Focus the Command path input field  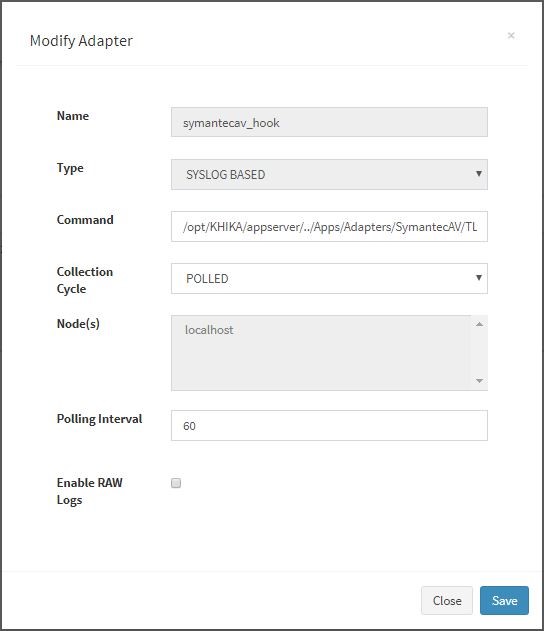329,227
